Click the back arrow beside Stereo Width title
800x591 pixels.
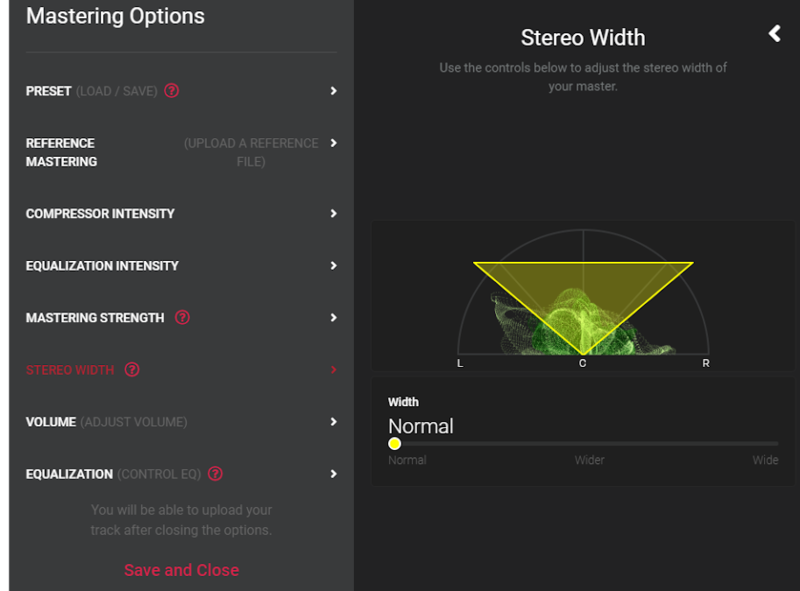click(774, 34)
